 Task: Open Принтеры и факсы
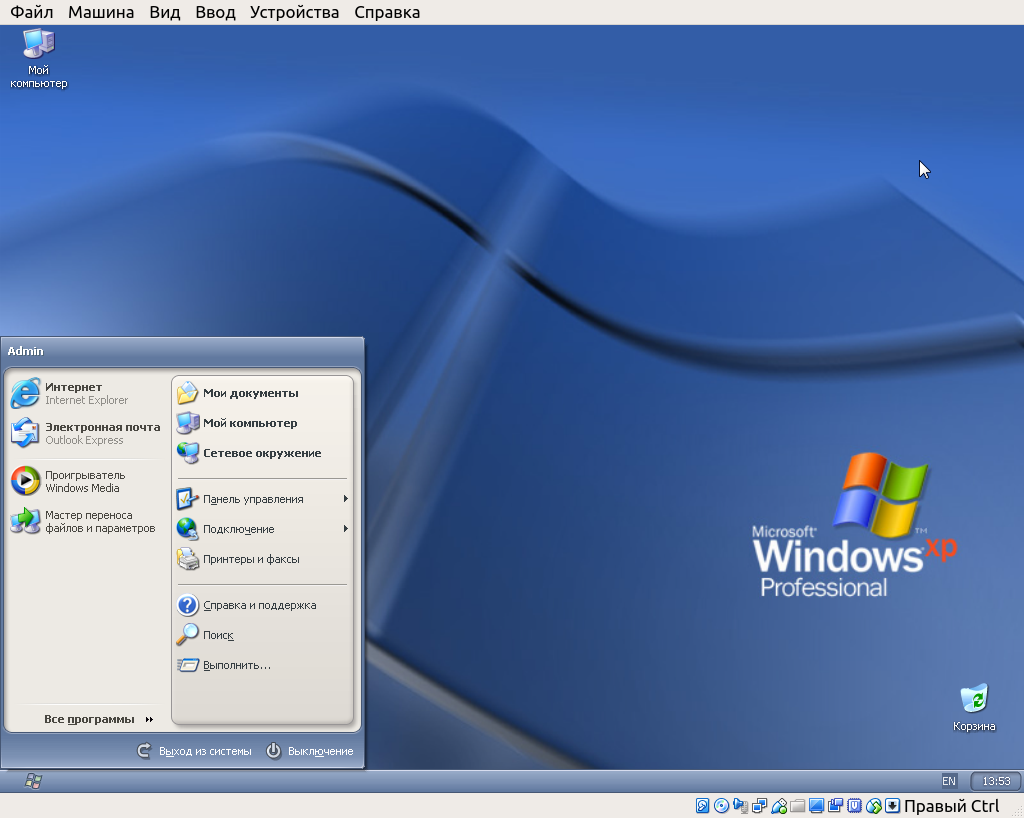point(261,559)
